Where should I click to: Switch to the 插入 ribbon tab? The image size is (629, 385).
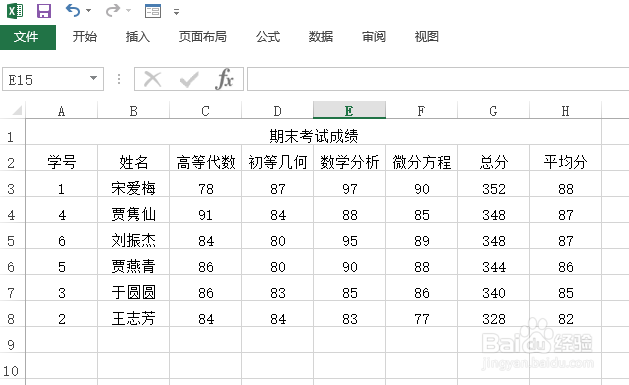click(138, 37)
